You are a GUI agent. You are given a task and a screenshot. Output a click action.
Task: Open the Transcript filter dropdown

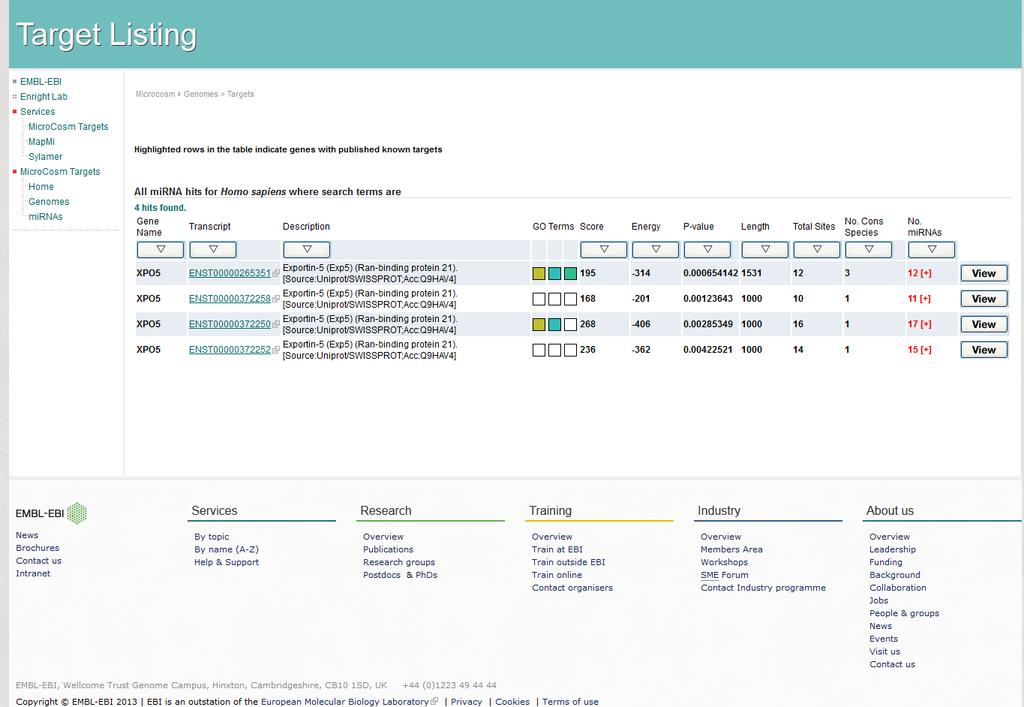pyautogui.click(x=213, y=249)
